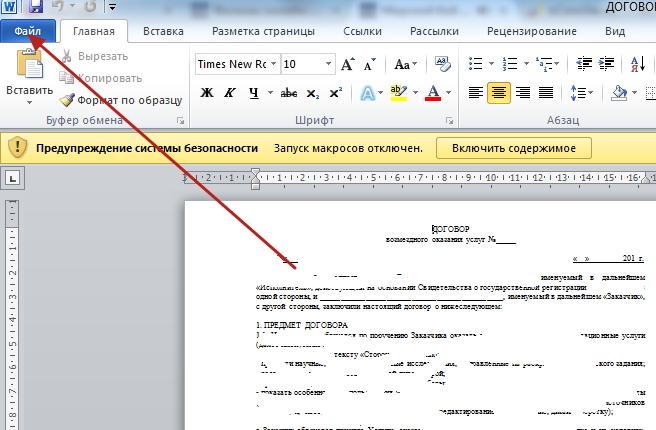Click the Включить содержимое button
This screenshot has height=430, width=656.
pos(514,147)
